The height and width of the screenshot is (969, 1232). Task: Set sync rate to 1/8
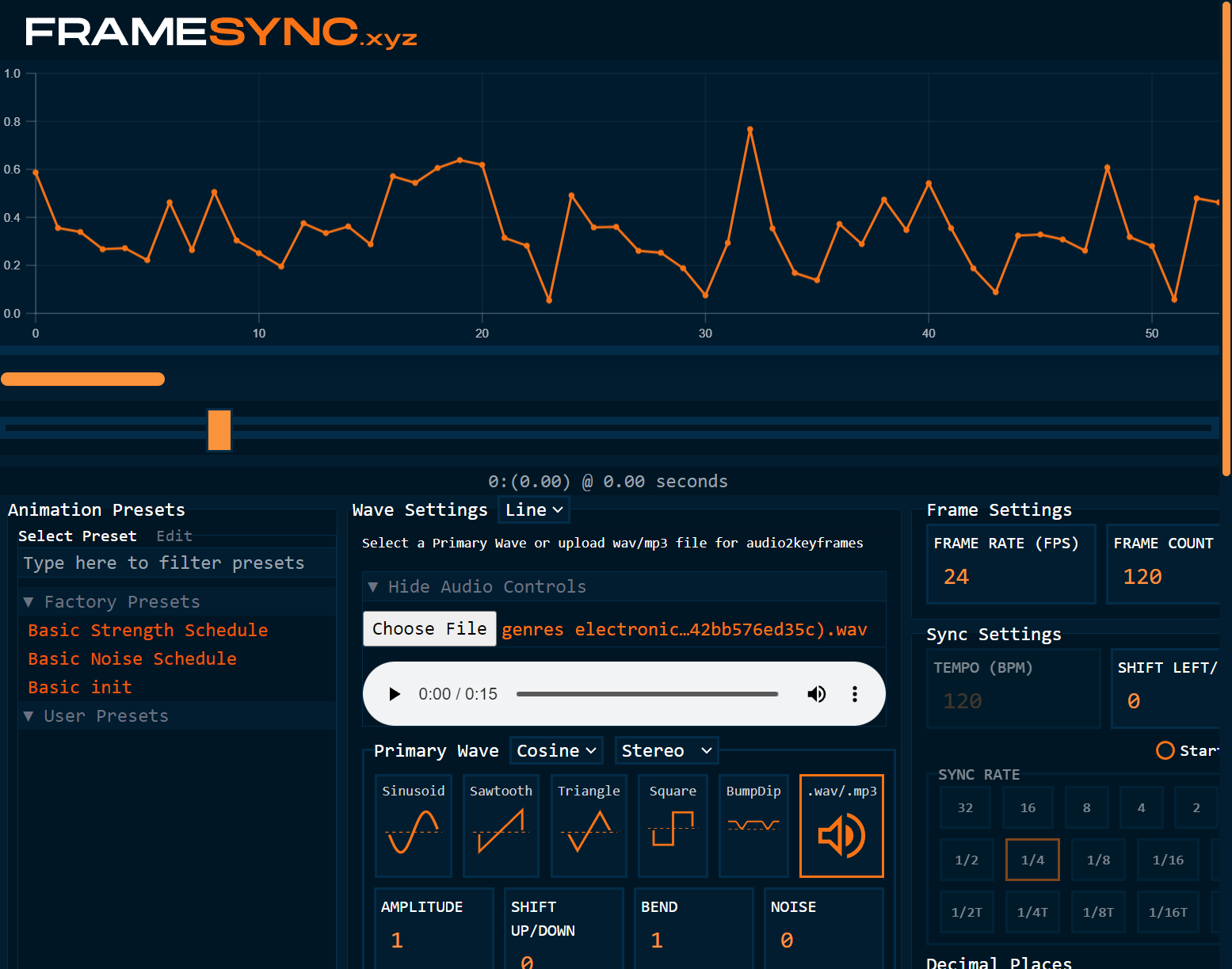[x=1098, y=860]
